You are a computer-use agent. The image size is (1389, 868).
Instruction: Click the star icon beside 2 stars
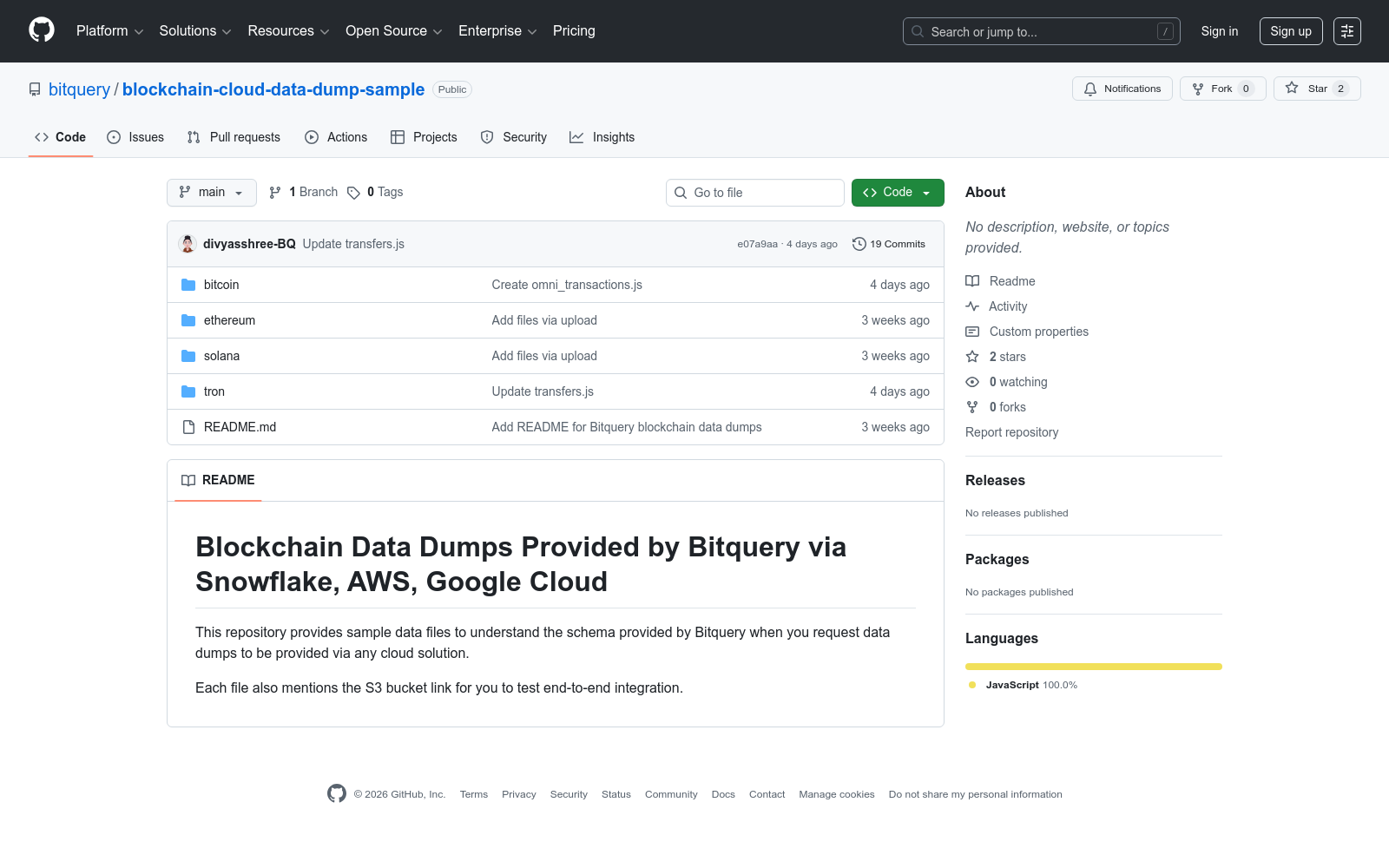[972, 357]
